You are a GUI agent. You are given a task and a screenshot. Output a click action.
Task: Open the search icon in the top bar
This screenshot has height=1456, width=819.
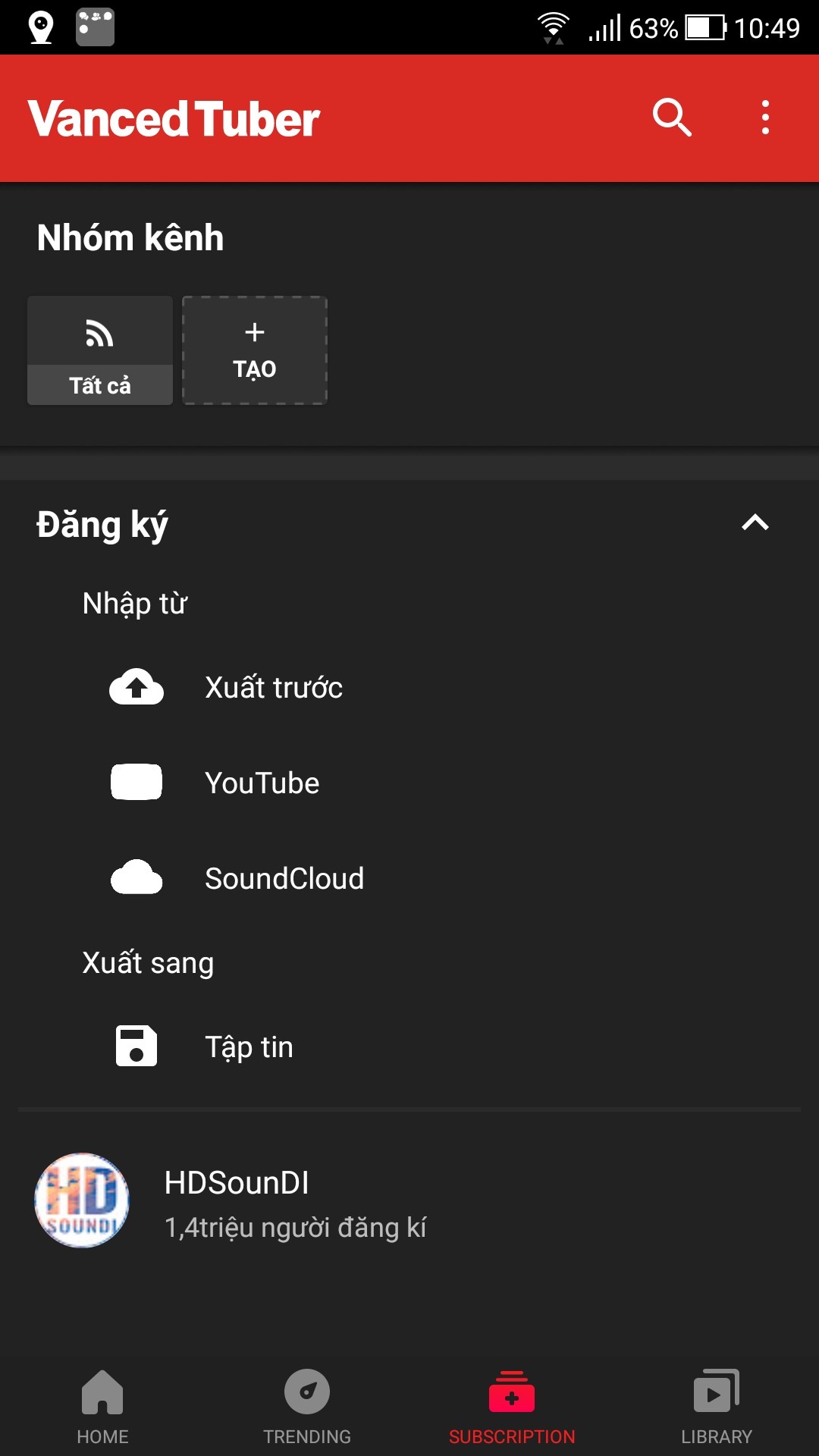click(672, 118)
